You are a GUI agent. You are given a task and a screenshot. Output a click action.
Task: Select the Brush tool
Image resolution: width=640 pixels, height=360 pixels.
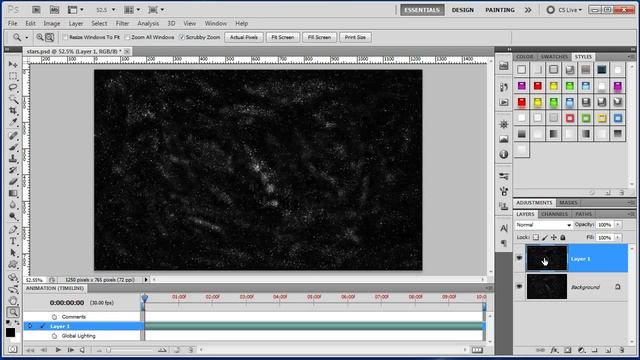13,147
